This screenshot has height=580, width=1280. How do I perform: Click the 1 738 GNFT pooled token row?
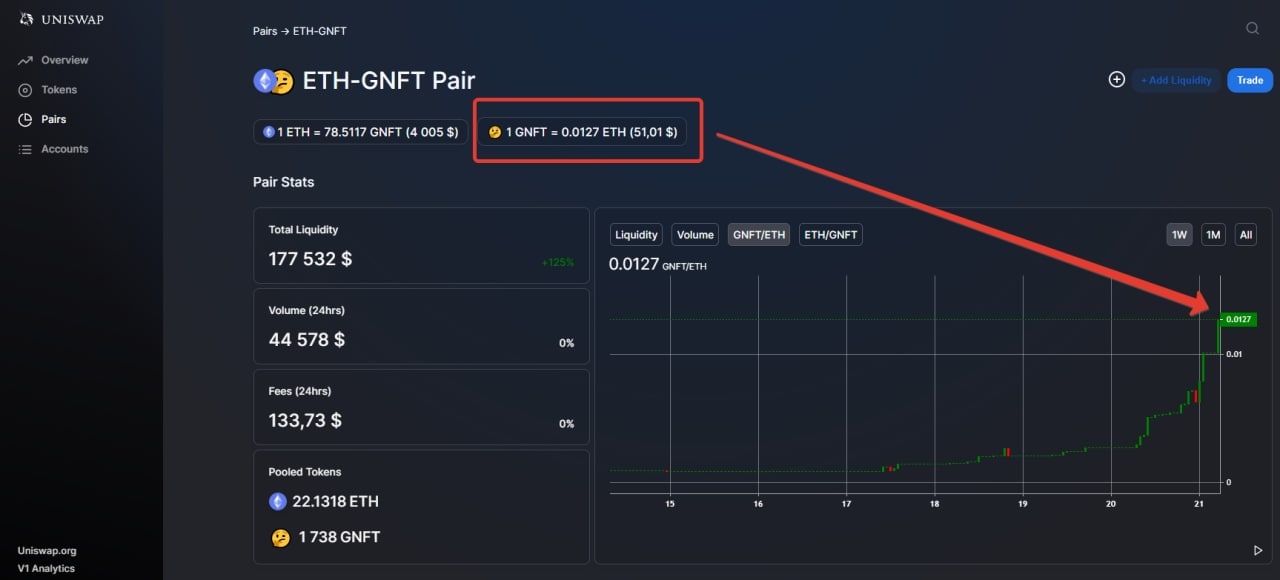(326, 538)
